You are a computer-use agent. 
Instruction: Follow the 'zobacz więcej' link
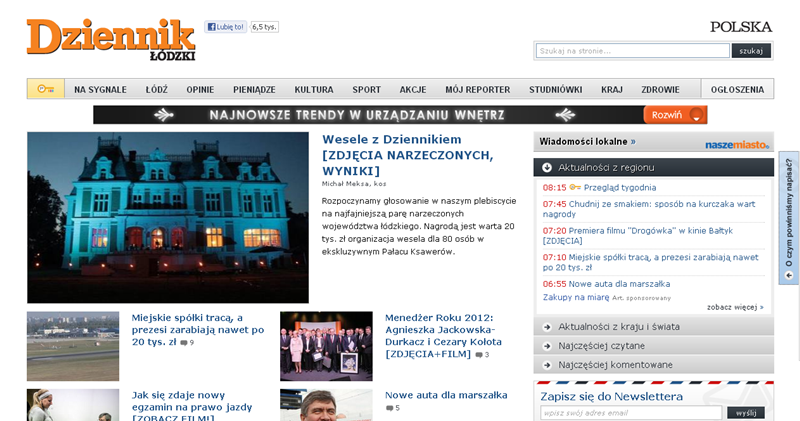tap(734, 307)
